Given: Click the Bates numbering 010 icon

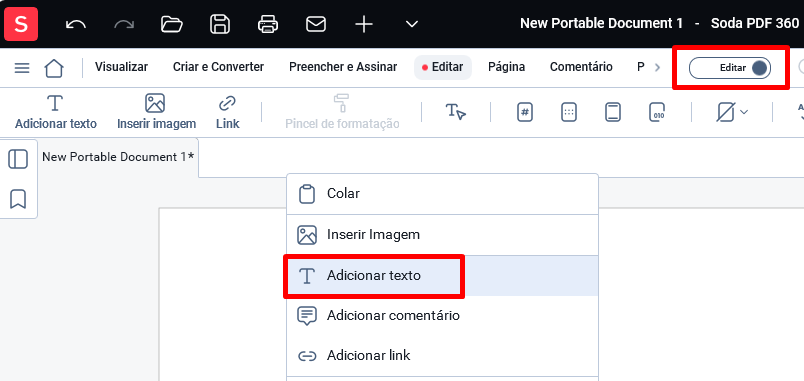Looking at the screenshot, I should [x=657, y=112].
